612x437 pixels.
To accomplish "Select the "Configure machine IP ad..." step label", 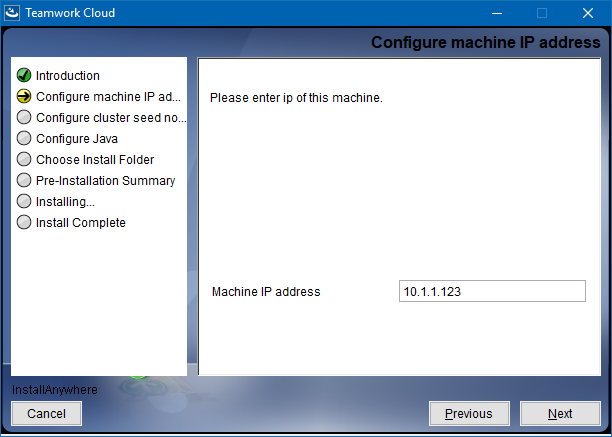I will (x=109, y=97).
